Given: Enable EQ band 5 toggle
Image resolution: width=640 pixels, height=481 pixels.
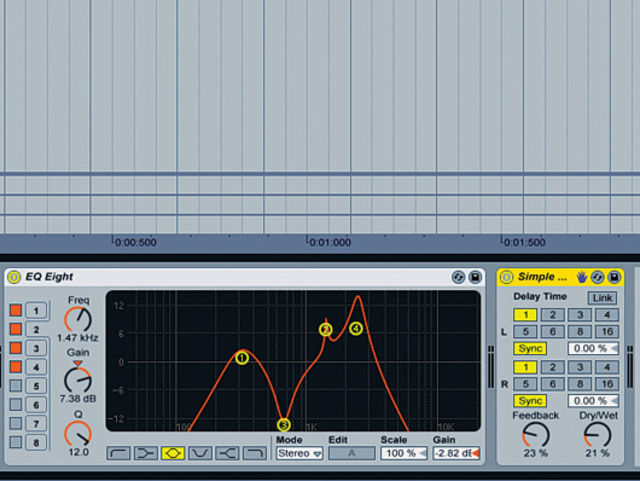Looking at the screenshot, I should (16, 385).
